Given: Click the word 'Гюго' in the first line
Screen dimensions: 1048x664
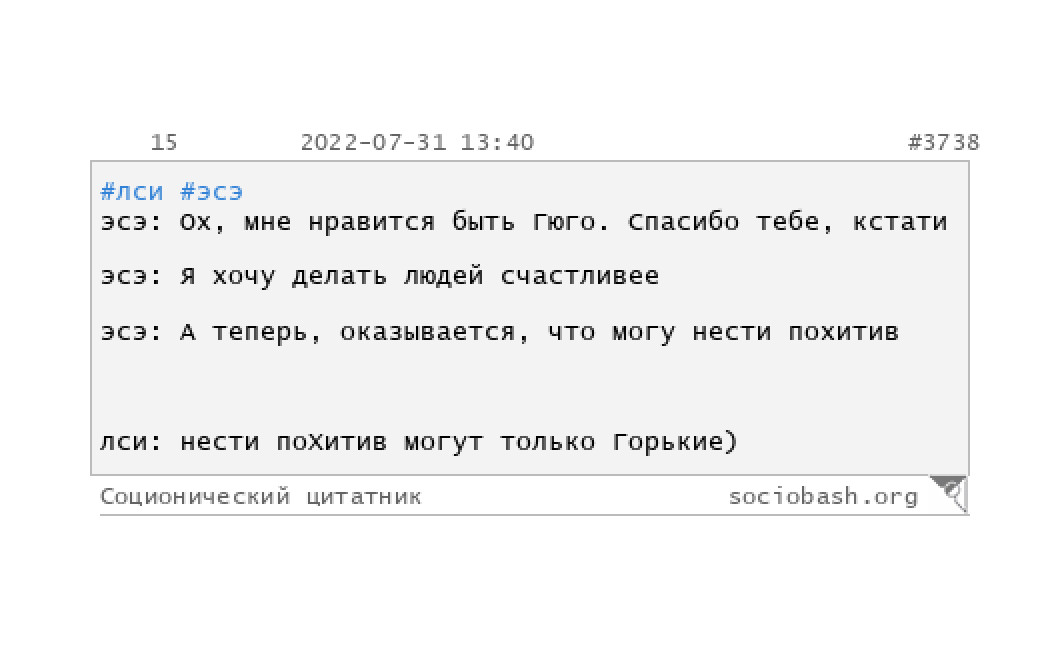Looking at the screenshot, I should click(563, 221).
